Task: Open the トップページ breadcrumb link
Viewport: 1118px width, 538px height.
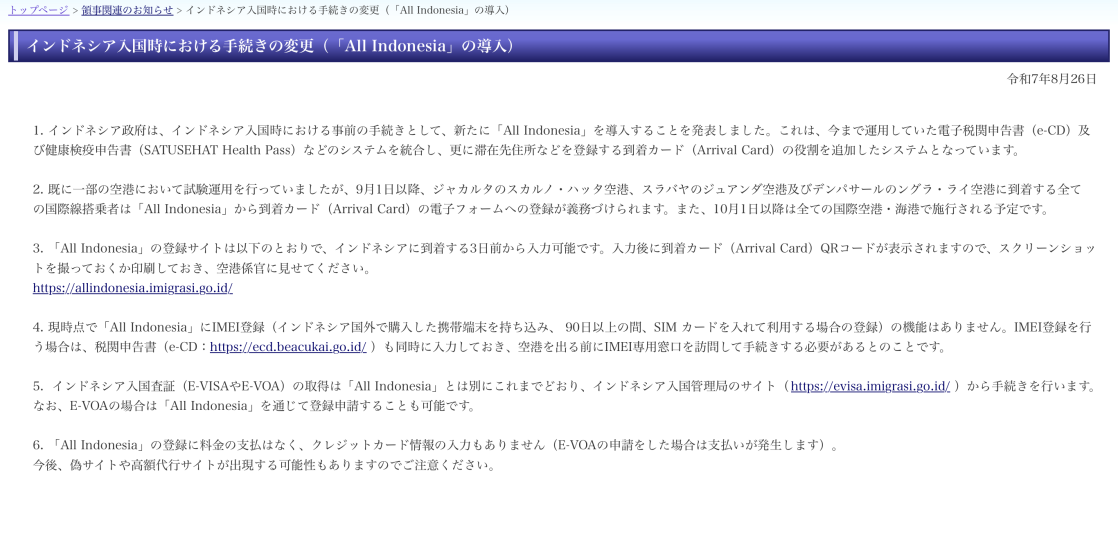Action: (x=38, y=10)
